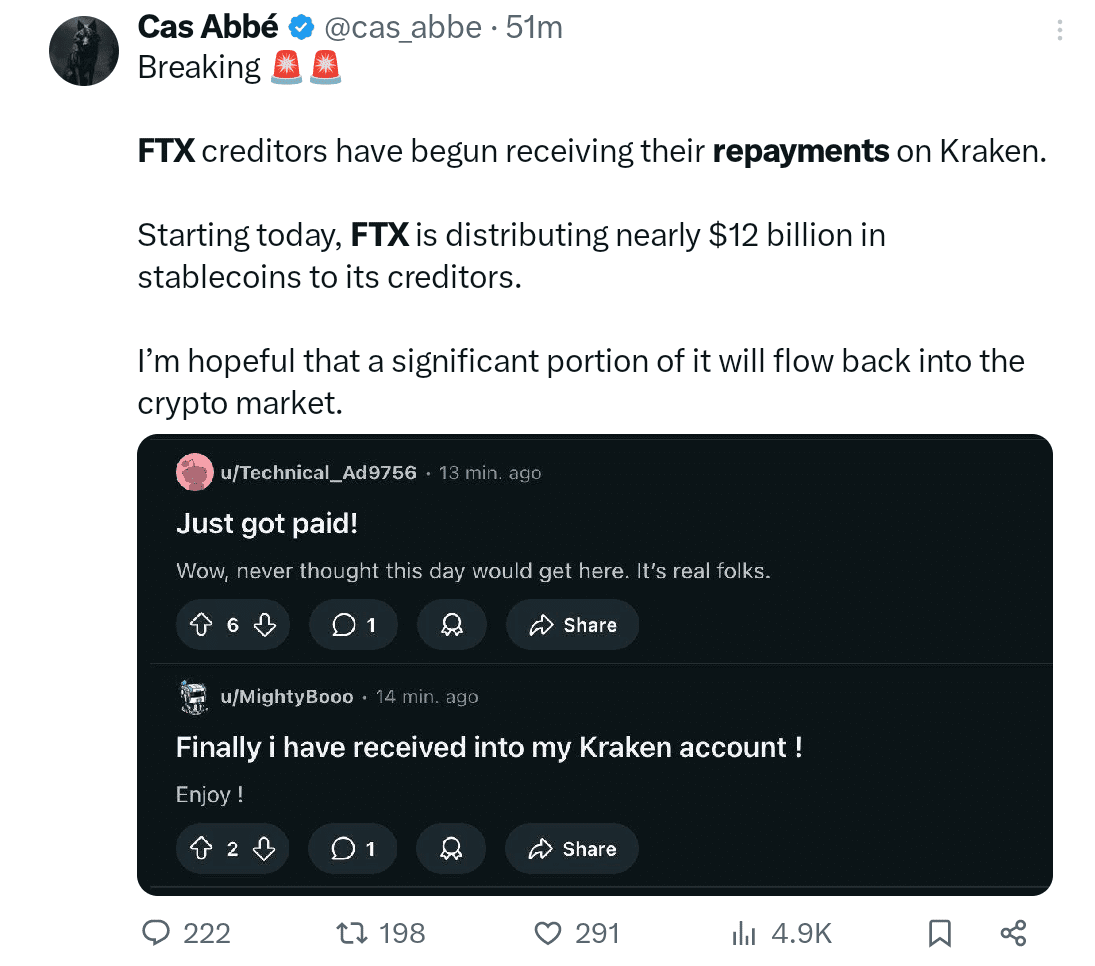Click the '51m' timestamp link
This screenshot has height=966, width=1095.
(x=537, y=27)
